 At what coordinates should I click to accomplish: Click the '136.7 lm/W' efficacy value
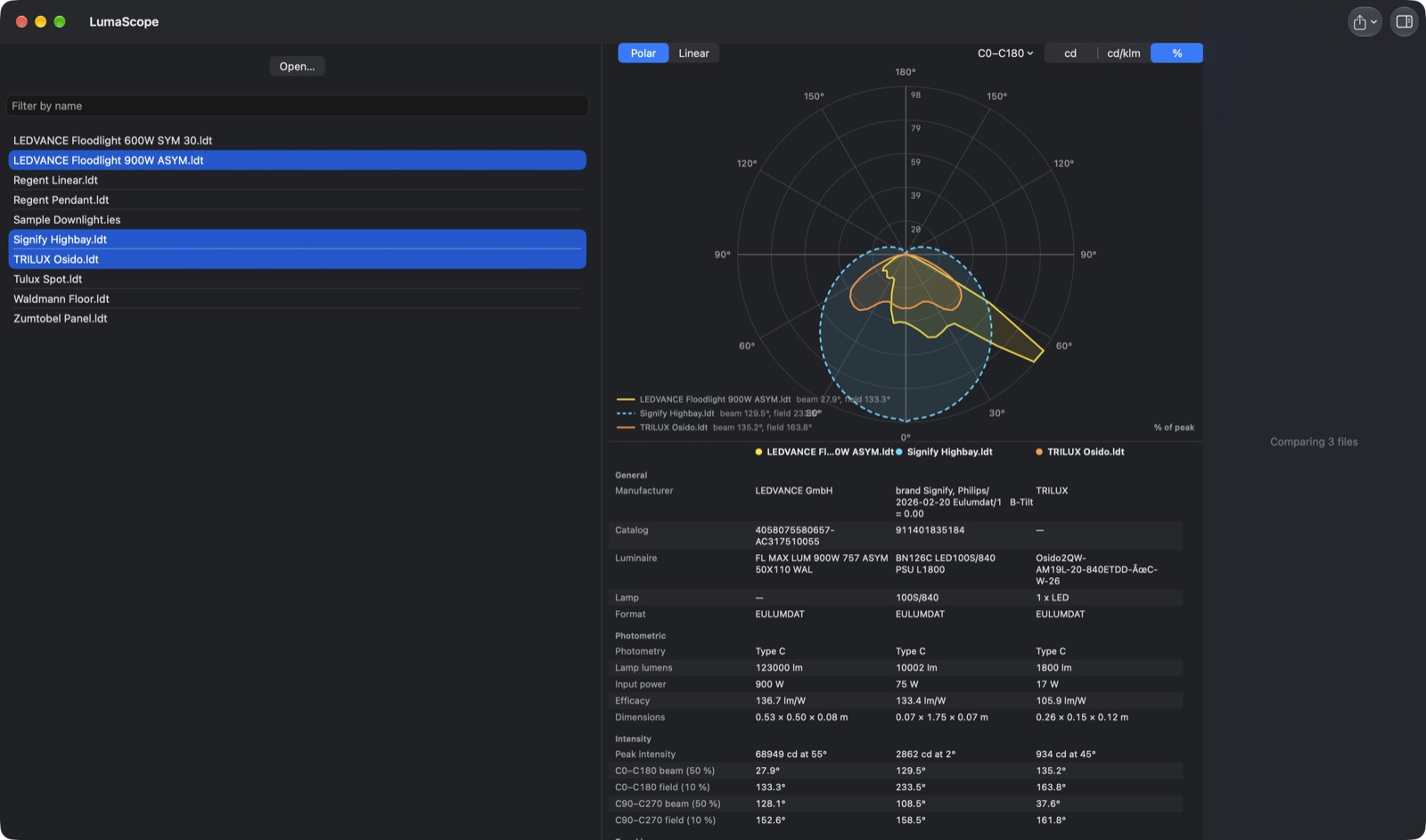click(x=780, y=701)
